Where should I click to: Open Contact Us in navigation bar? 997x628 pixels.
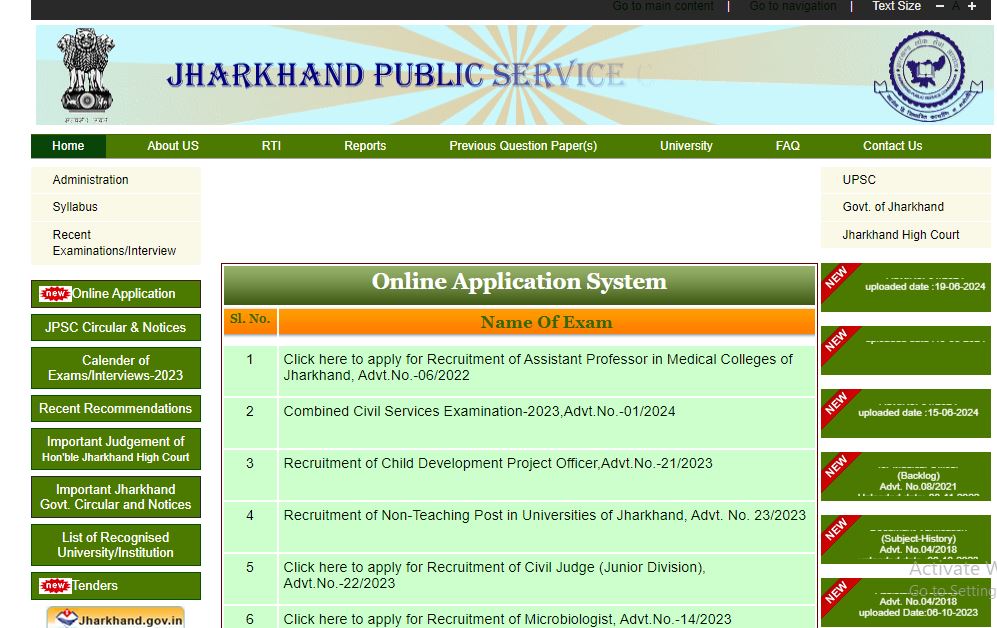tap(892, 146)
